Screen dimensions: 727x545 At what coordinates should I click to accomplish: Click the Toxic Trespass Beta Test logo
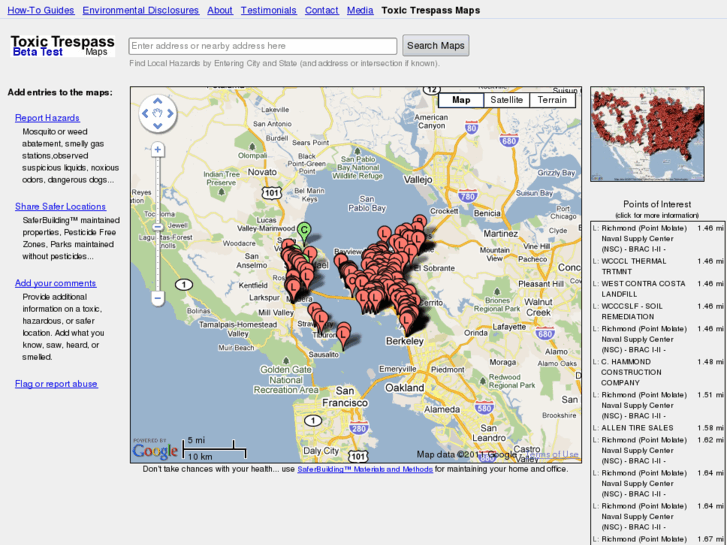pos(63,46)
